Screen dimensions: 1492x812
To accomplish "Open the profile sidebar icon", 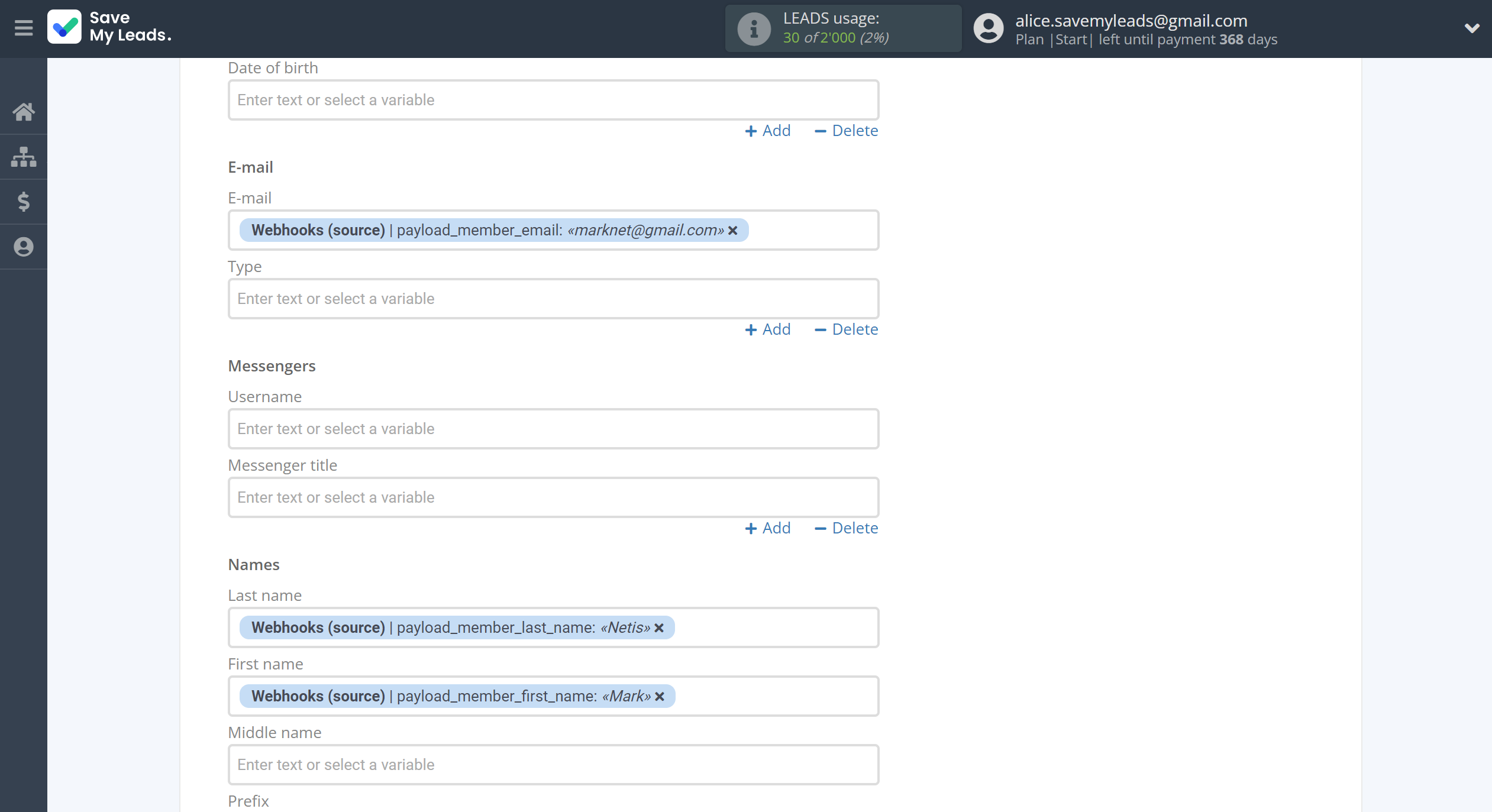I will pos(24,247).
